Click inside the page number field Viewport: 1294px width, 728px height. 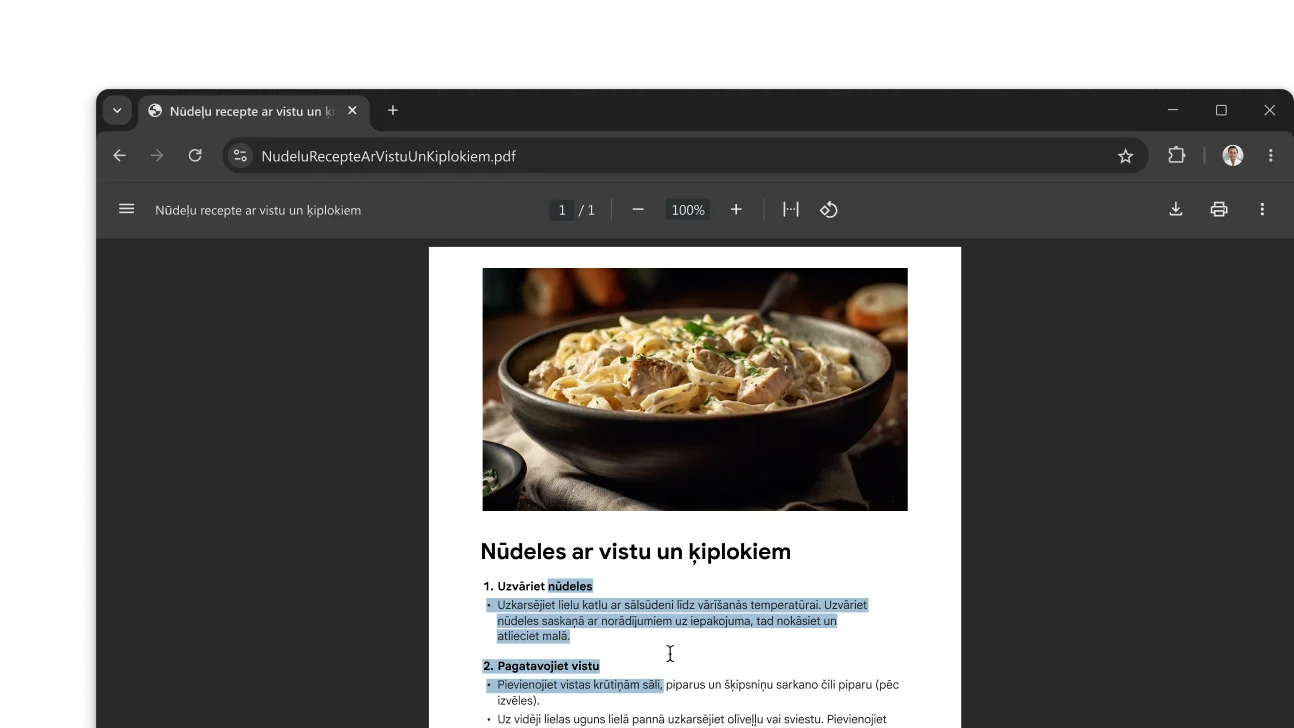pyautogui.click(x=562, y=209)
